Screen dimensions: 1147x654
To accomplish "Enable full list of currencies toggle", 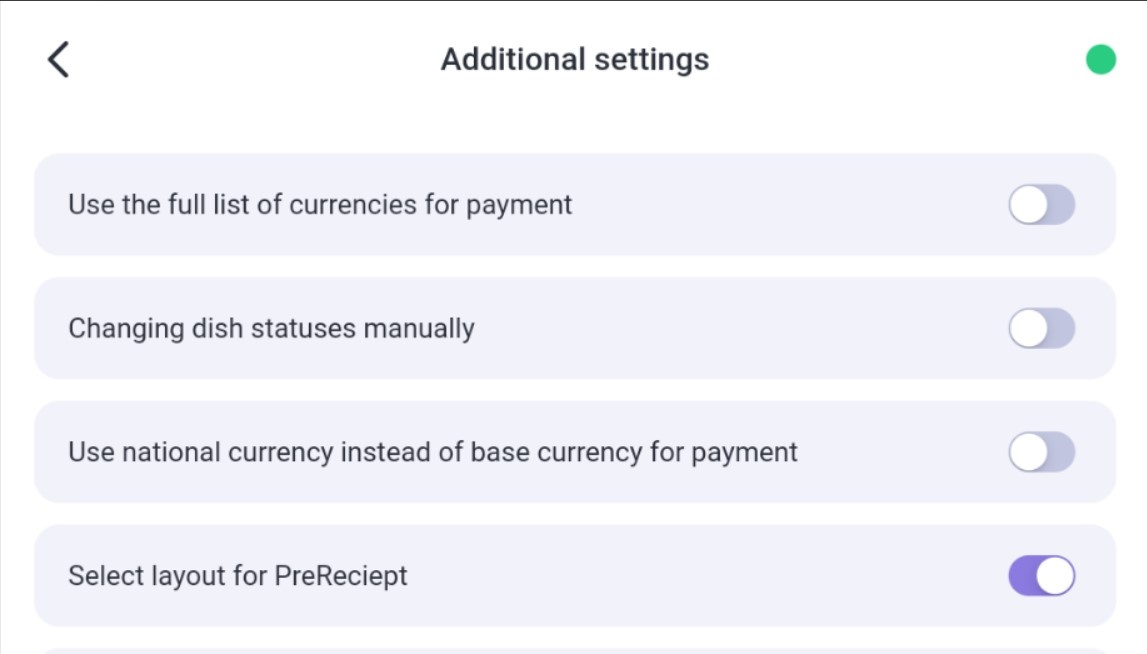I will [1042, 204].
